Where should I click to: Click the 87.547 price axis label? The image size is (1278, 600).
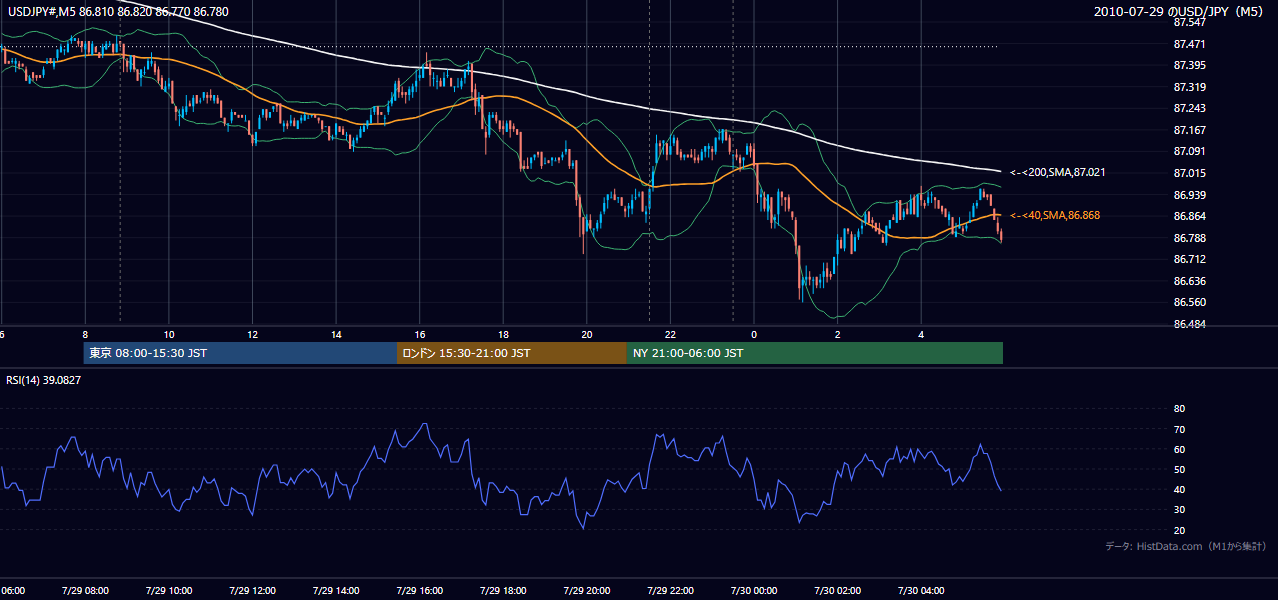pos(1189,22)
